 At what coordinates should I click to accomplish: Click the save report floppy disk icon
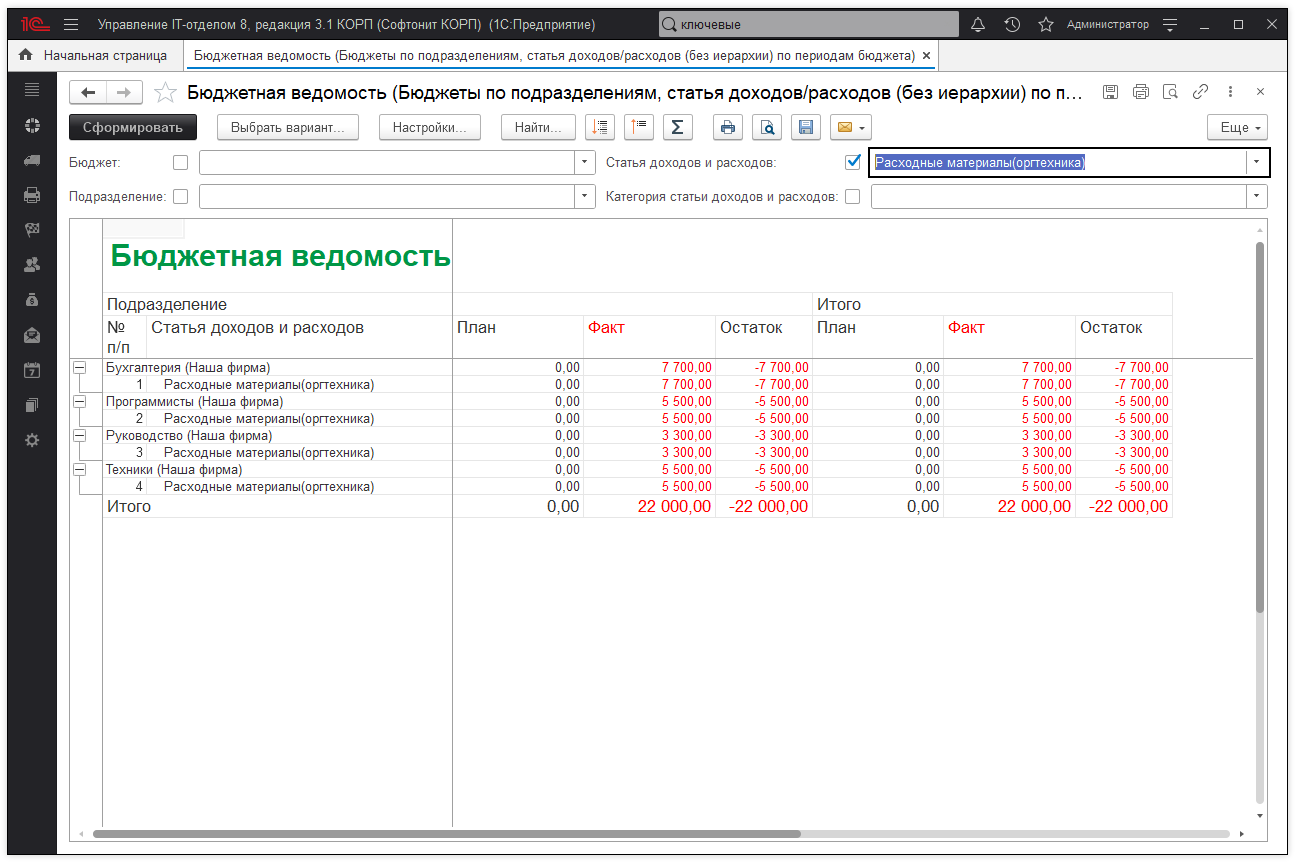tap(805, 127)
